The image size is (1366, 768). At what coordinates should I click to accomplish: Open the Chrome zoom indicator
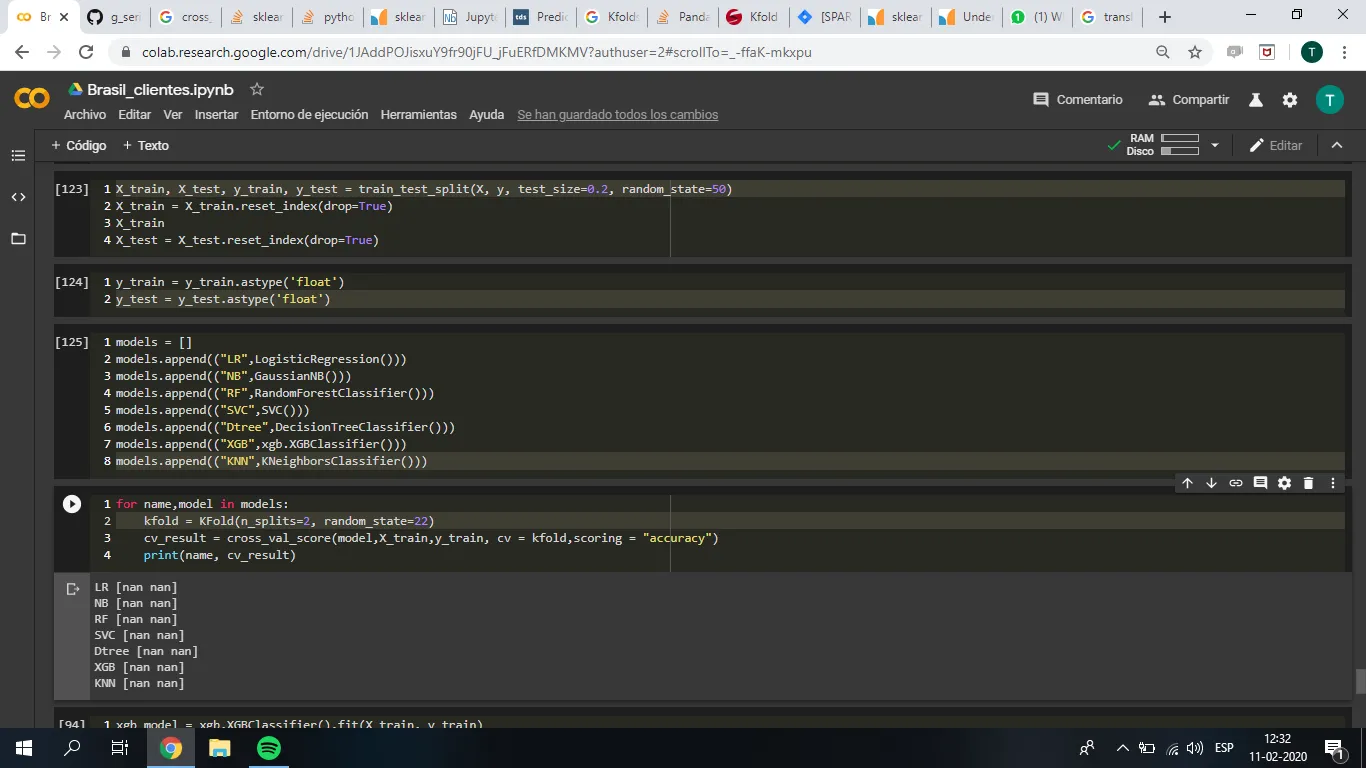coord(1162,52)
